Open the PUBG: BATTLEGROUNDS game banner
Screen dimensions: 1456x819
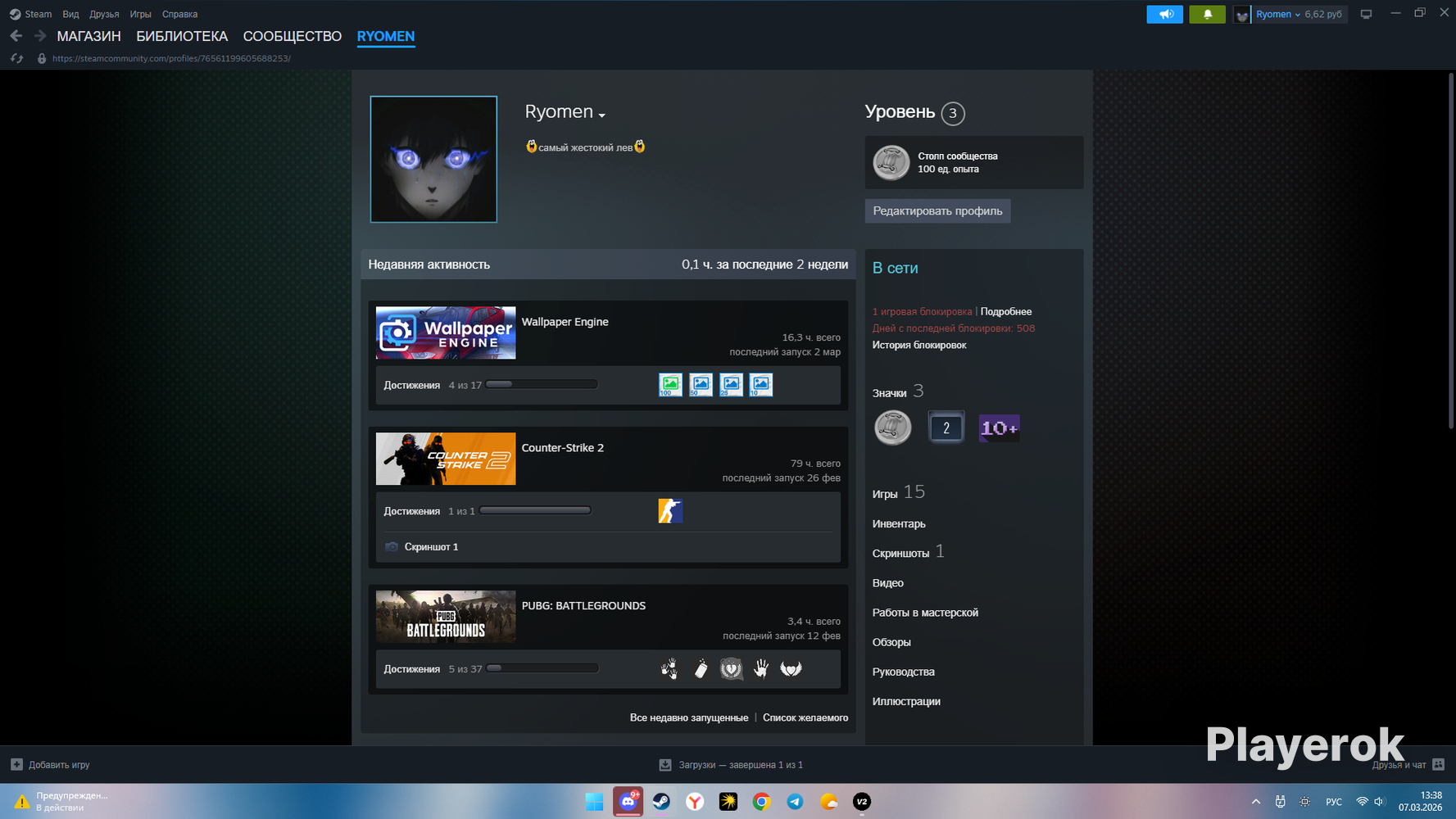(446, 617)
